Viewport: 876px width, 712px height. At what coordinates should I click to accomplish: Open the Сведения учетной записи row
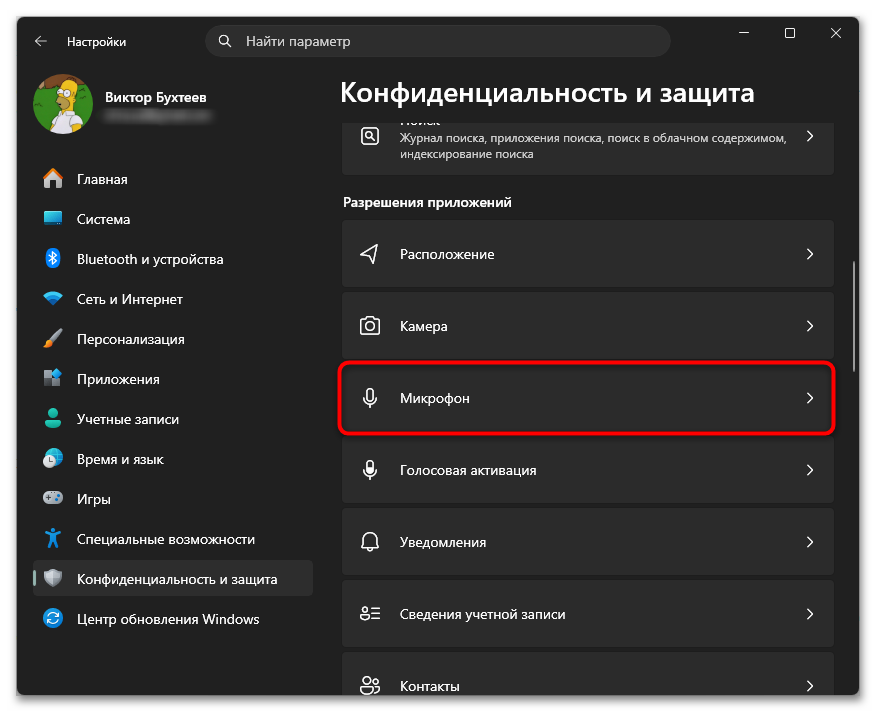coord(588,614)
